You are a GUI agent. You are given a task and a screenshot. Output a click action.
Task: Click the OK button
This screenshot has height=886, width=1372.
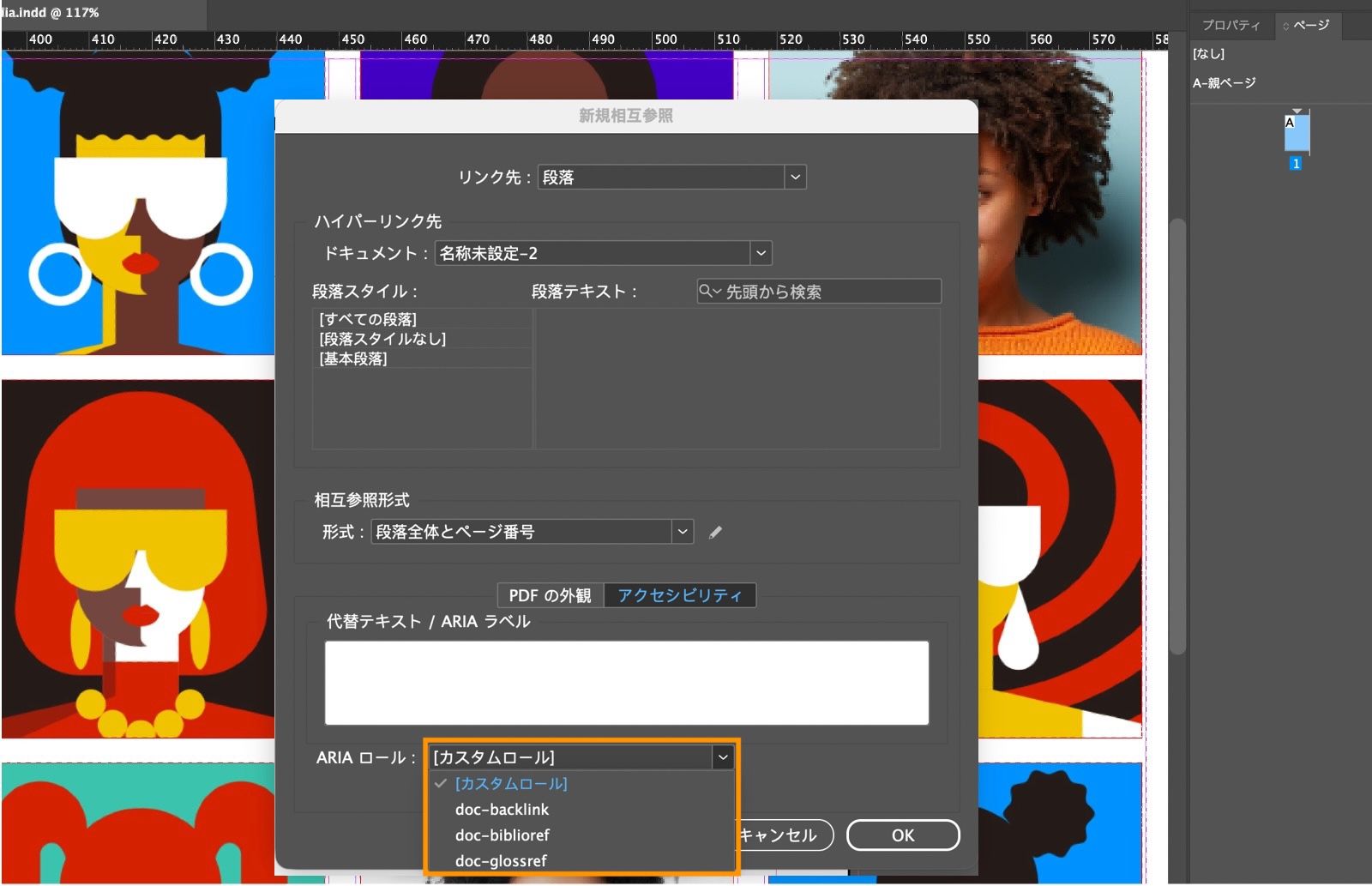(902, 835)
